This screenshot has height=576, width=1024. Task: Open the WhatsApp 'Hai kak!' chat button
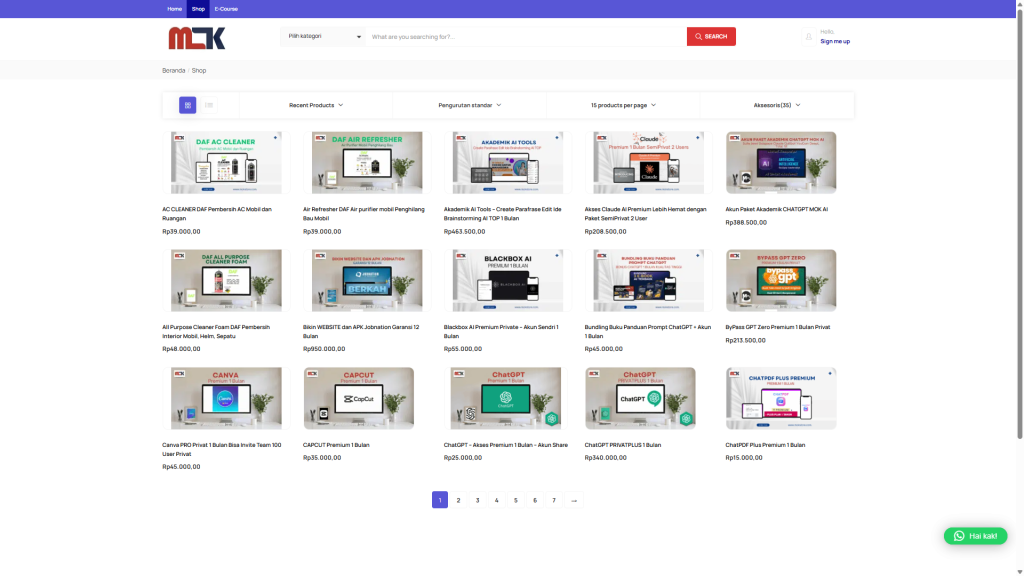(975, 536)
